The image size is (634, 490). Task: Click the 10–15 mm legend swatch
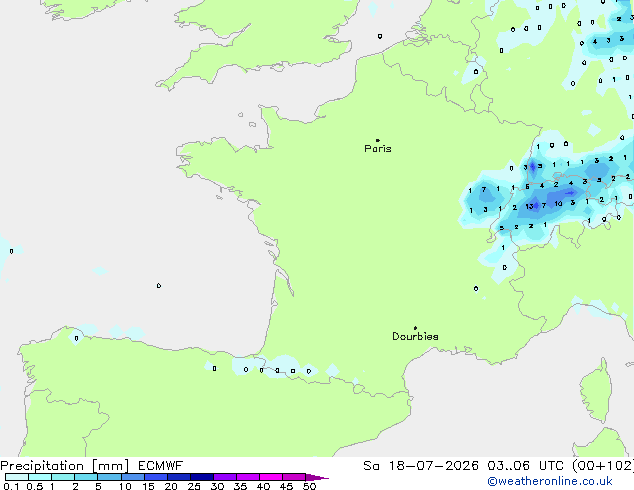point(132,477)
